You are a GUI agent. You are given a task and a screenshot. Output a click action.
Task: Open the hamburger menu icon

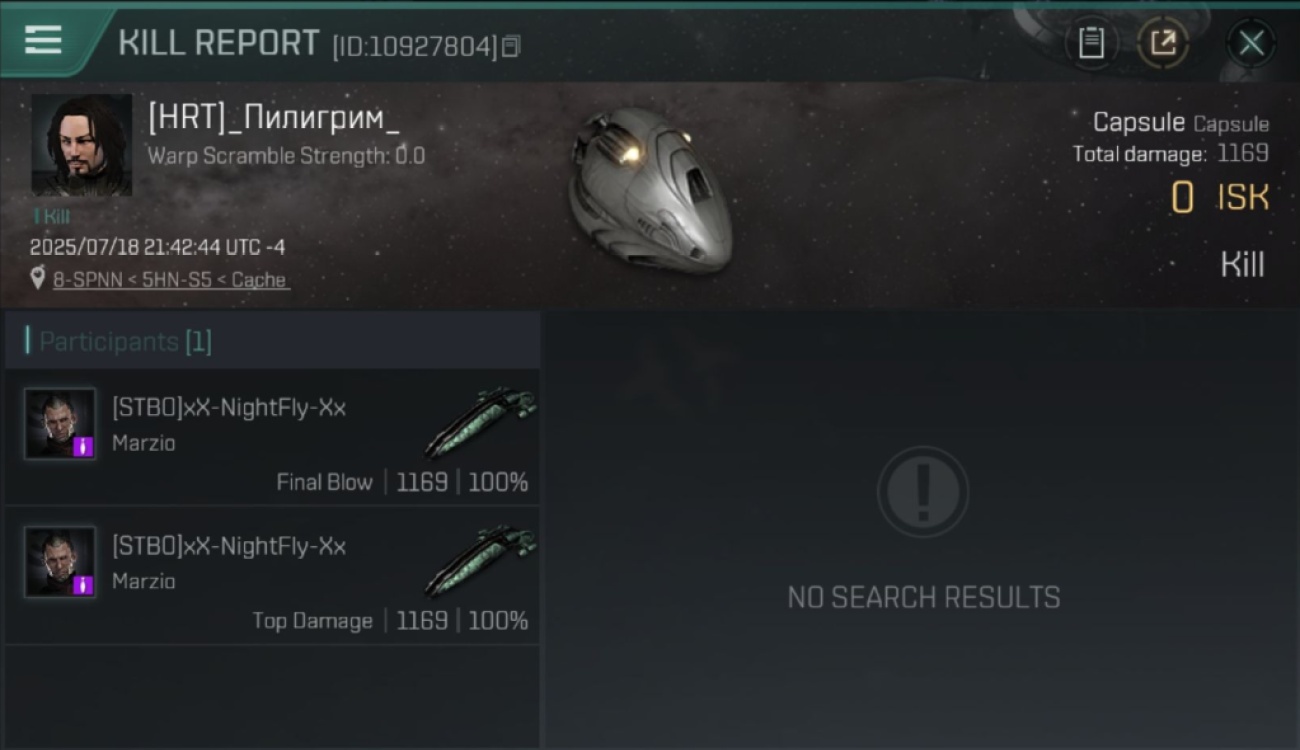point(43,40)
